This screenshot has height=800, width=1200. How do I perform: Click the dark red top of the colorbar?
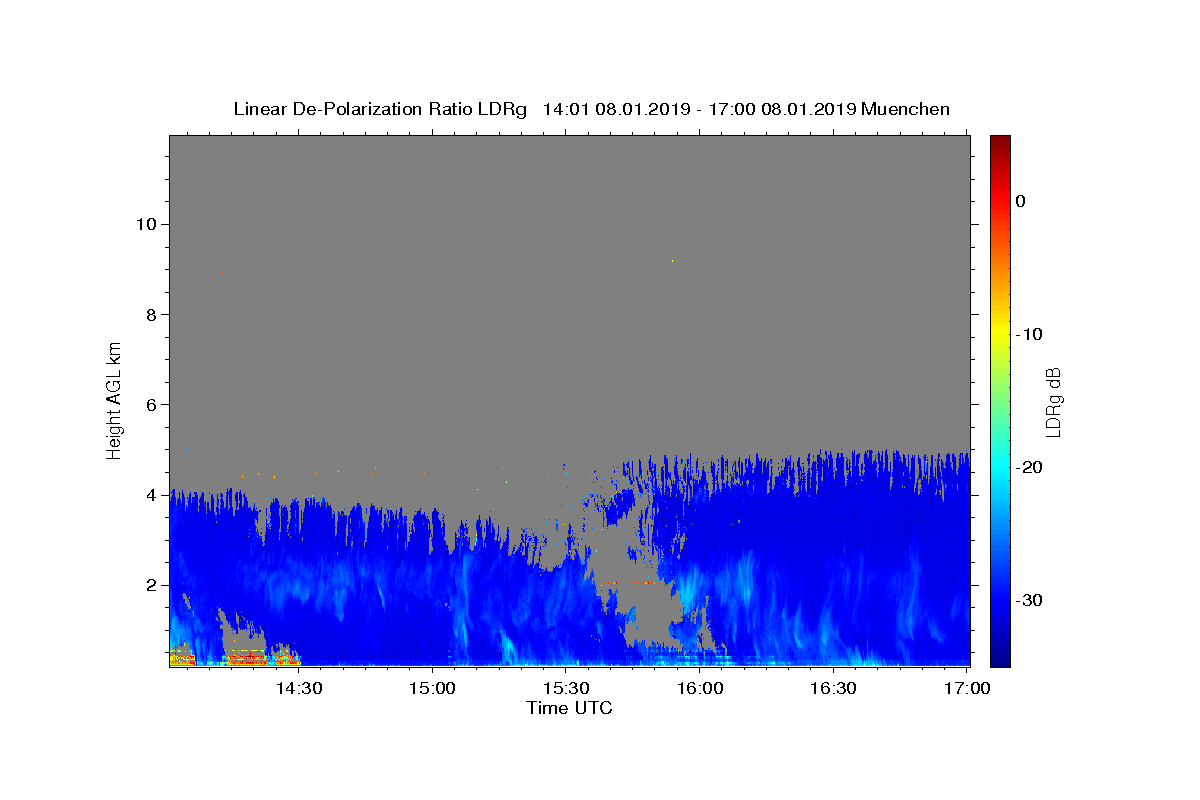coord(1000,142)
